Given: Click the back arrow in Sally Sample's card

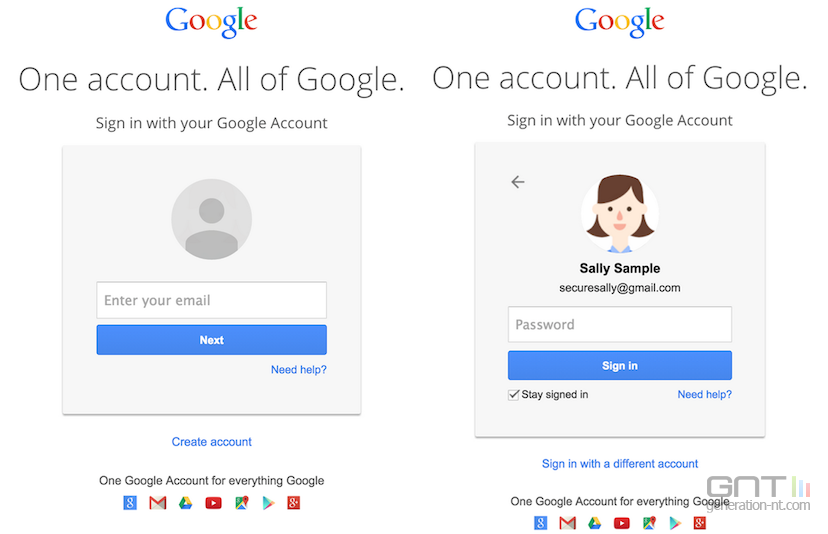Looking at the screenshot, I should tap(518, 182).
